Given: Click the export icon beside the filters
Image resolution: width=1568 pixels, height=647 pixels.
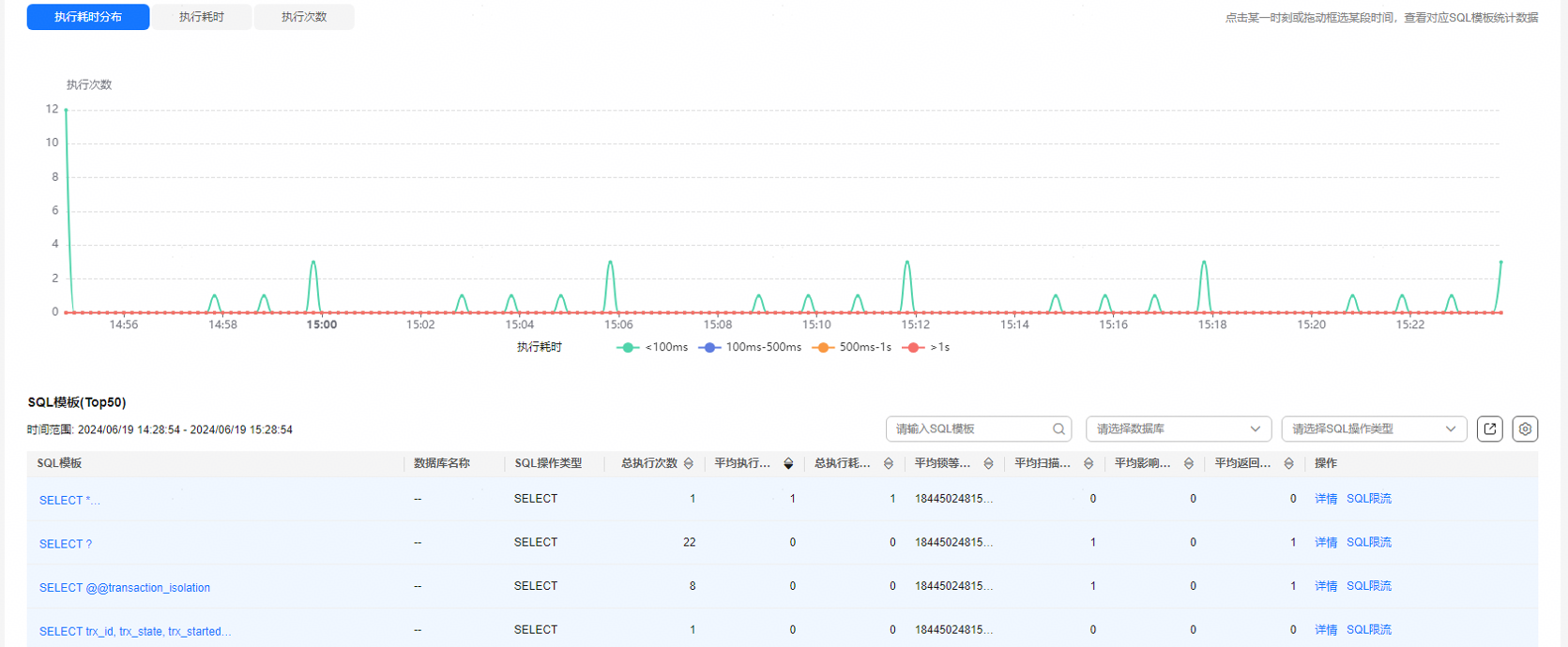Looking at the screenshot, I should pyautogui.click(x=1489, y=429).
